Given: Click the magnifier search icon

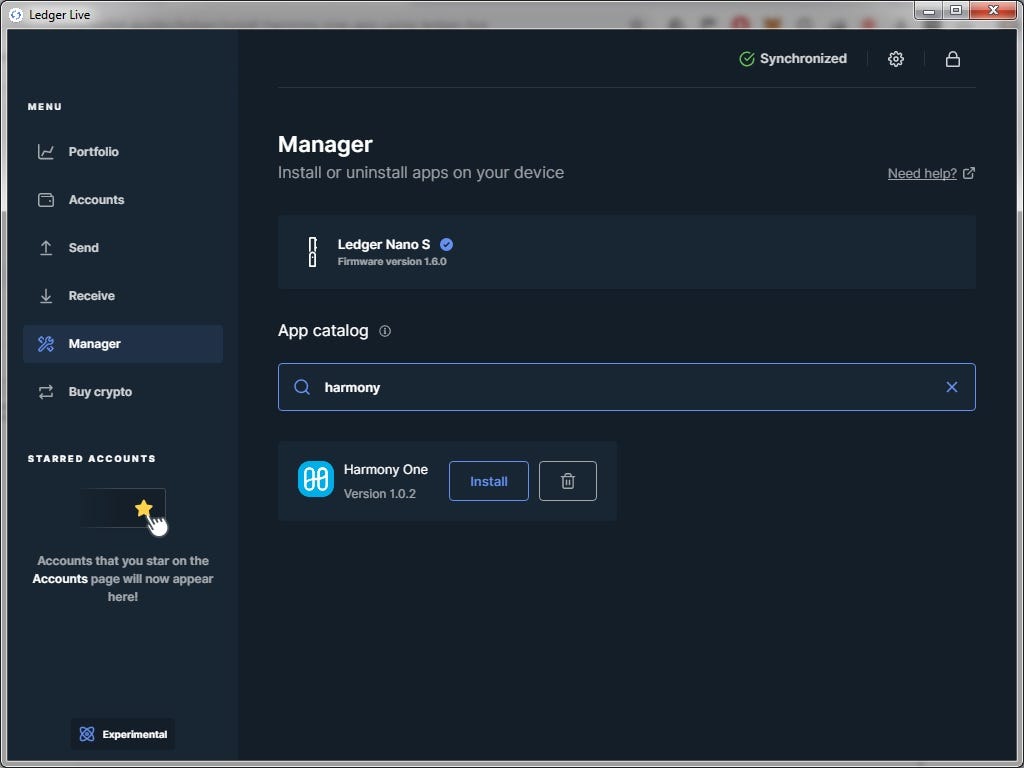Looking at the screenshot, I should tap(302, 387).
